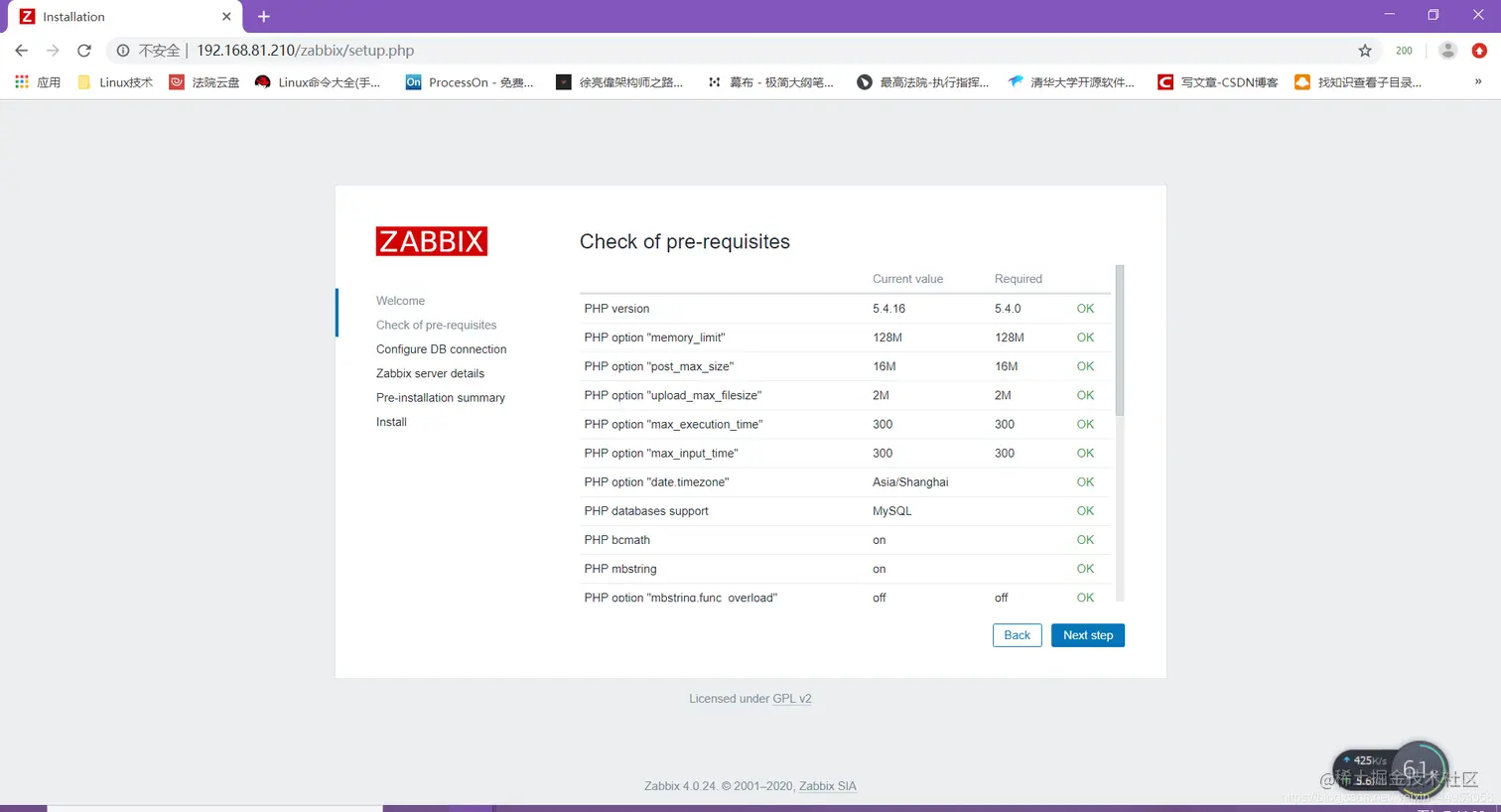Click the browser forward arrow
The width and height of the screenshot is (1501, 812).
[x=53, y=51]
